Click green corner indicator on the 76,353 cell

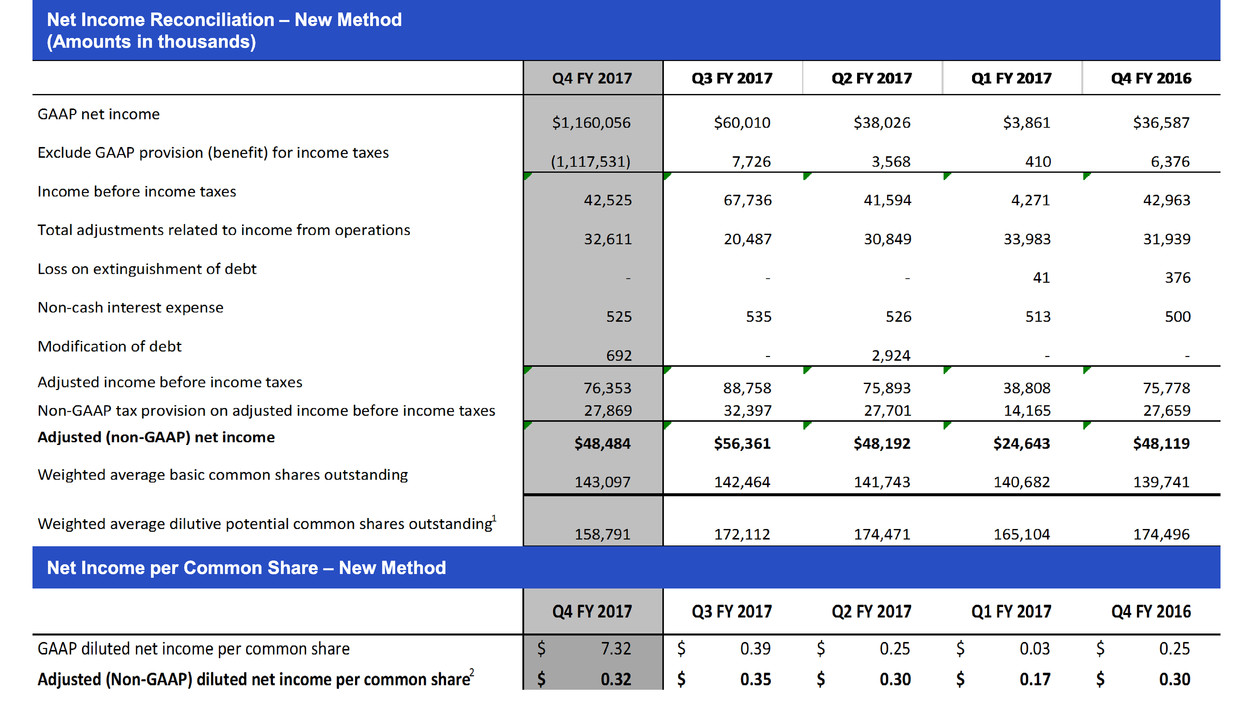529,371
